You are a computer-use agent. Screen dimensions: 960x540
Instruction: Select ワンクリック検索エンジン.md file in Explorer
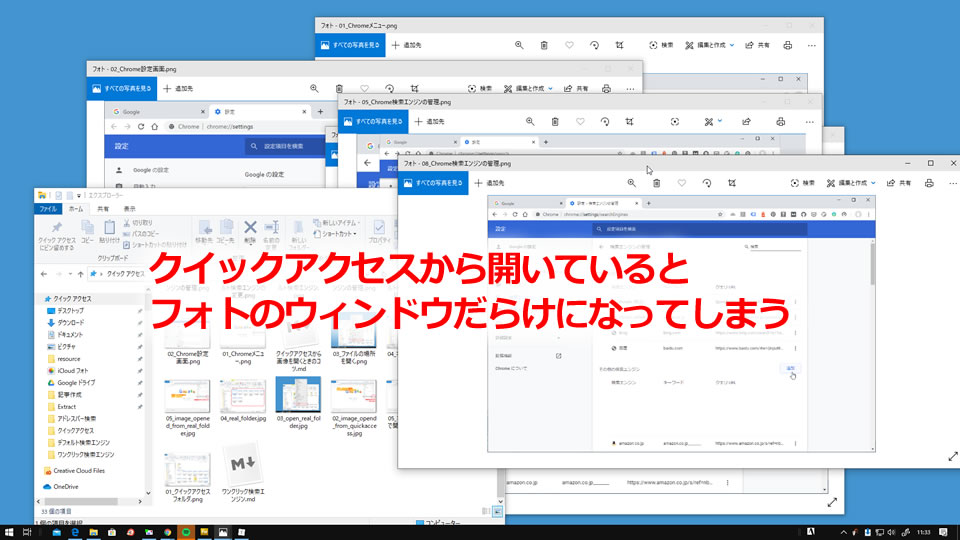point(243,471)
